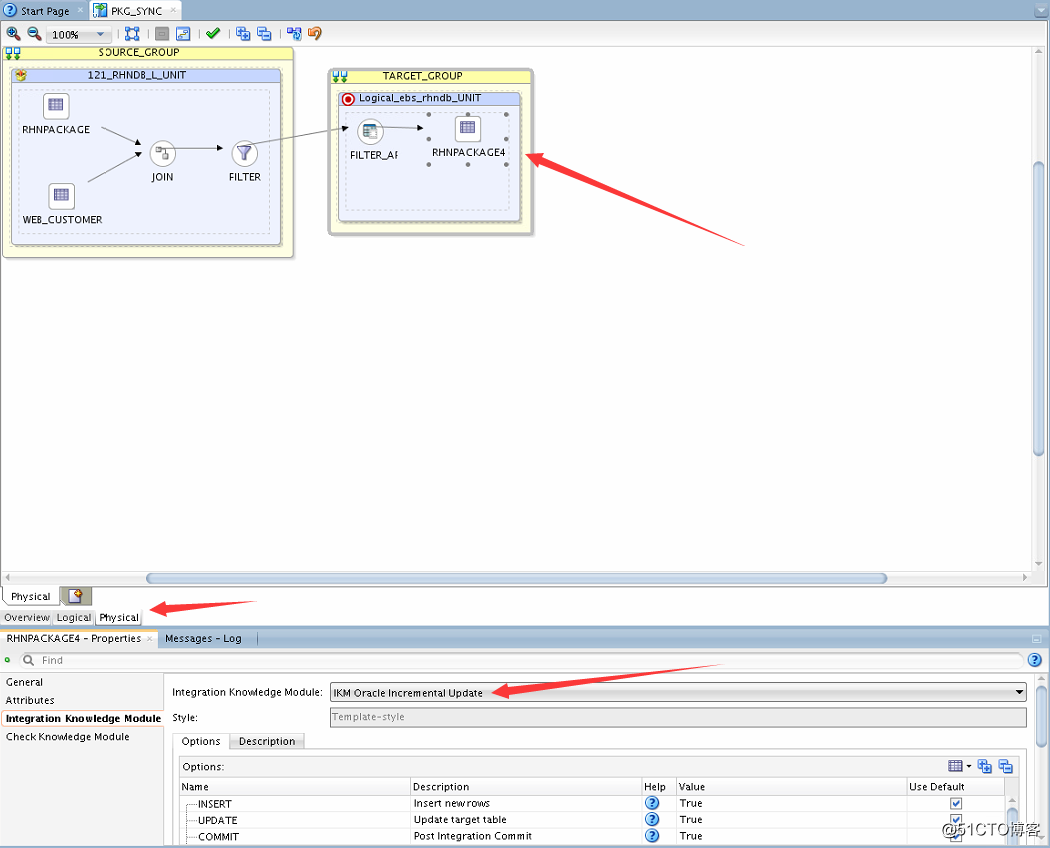Click the grey square layout toolbar icon
1050x848 pixels.
[x=162, y=33]
